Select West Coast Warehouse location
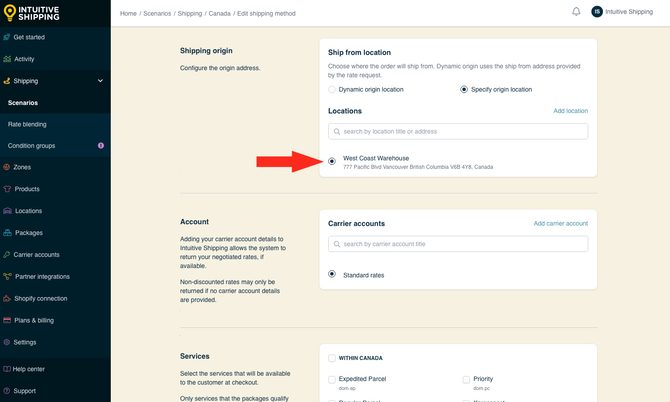This screenshot has height=402, width=670. (332, 161)
